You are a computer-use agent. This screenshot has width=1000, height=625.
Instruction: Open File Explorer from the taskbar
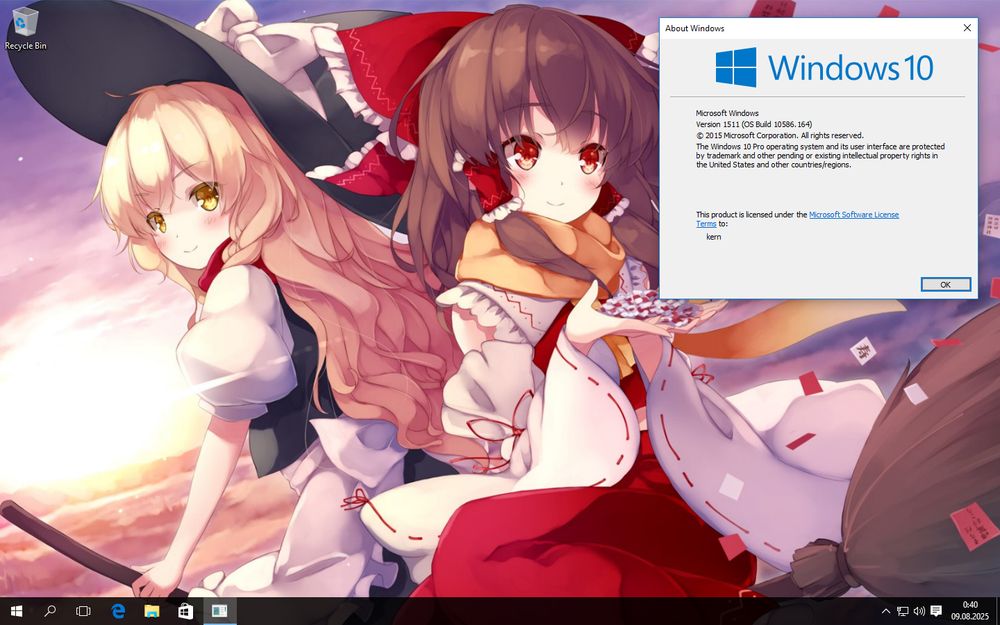point(152,611)
